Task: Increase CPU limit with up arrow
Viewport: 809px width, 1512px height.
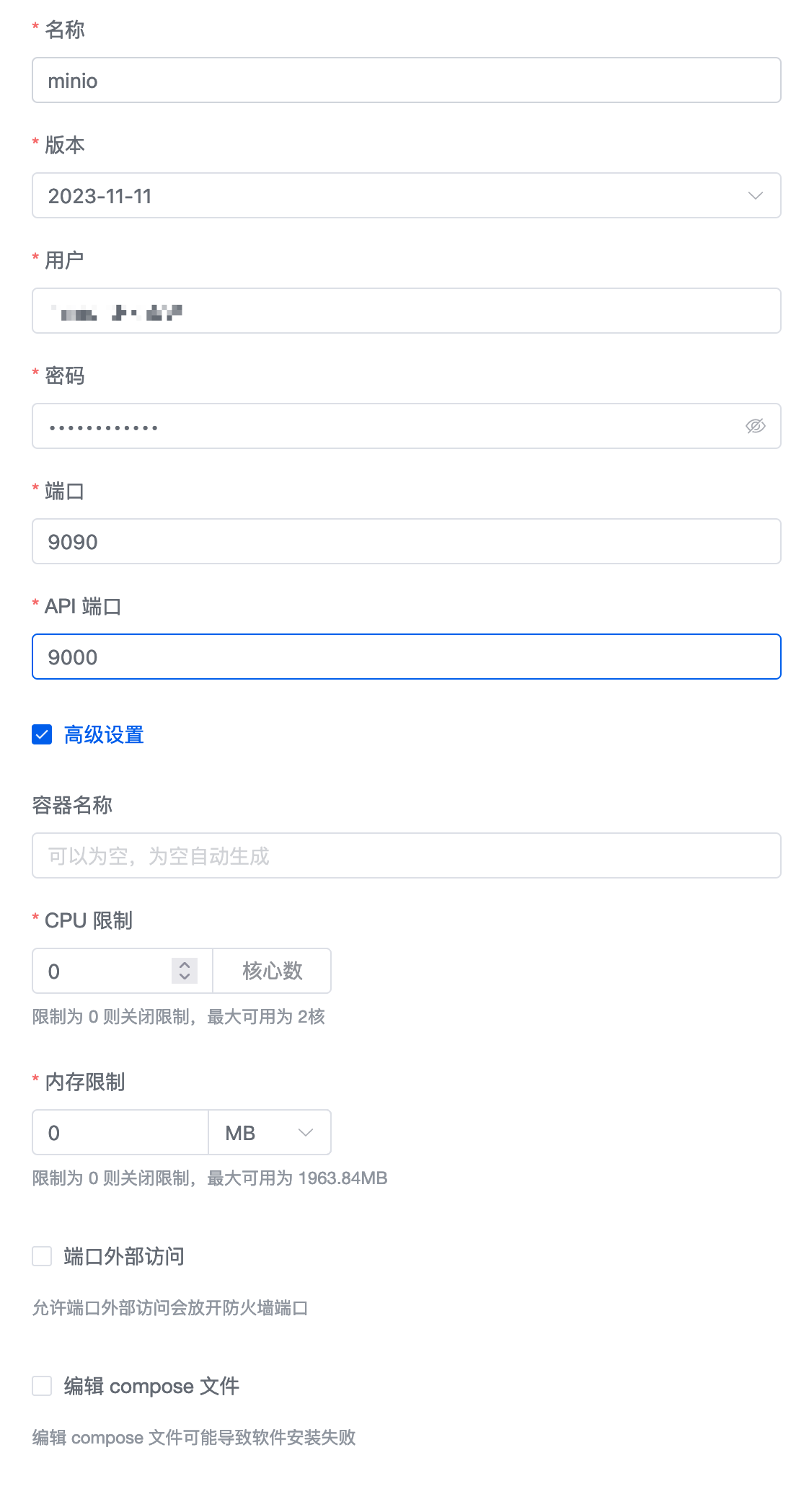Action: (185, 964)
